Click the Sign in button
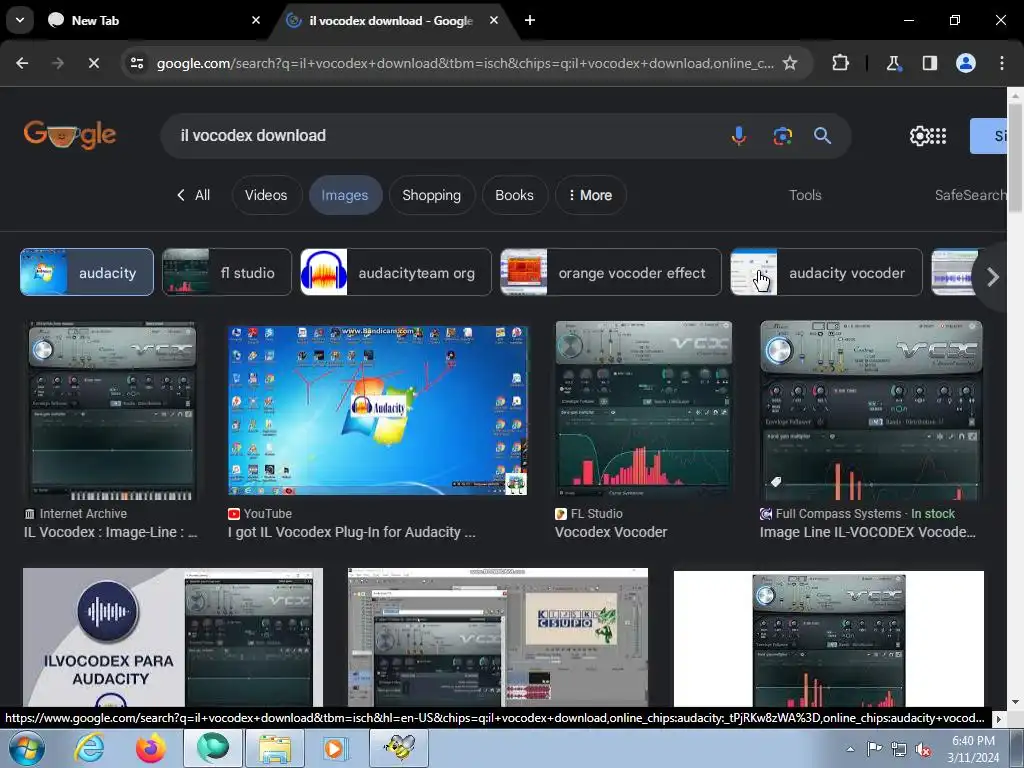1024x768 pixels. (x=989, y=136)
